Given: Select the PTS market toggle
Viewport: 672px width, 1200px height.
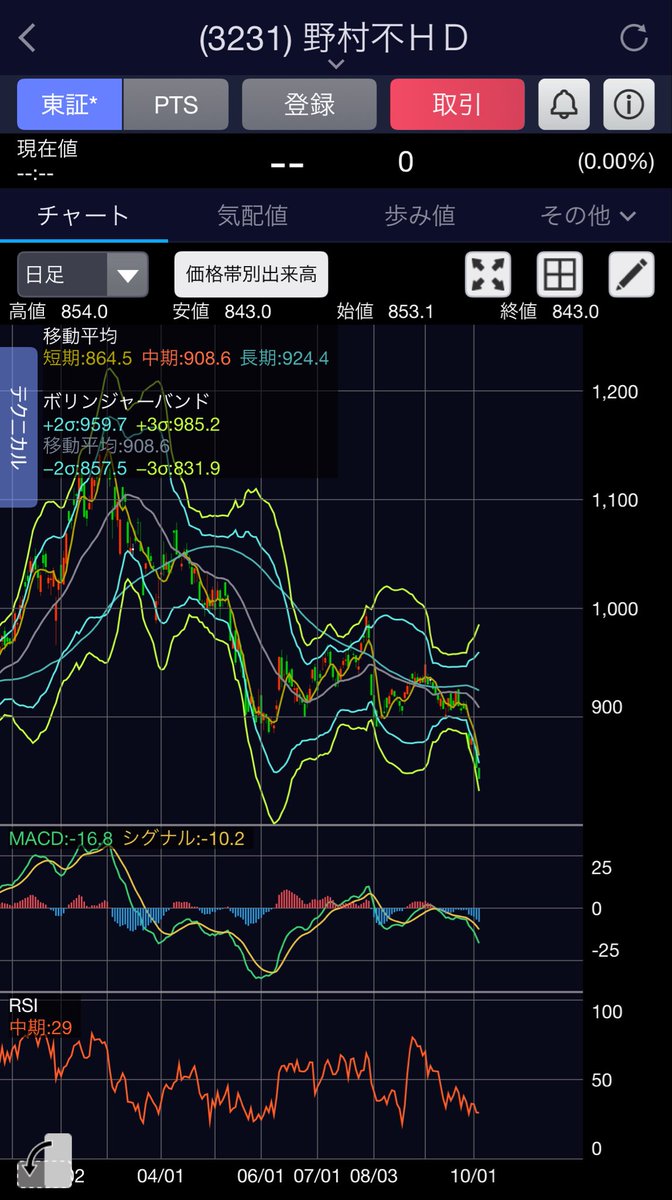Looking at the screenshot, I should [176, 104].
